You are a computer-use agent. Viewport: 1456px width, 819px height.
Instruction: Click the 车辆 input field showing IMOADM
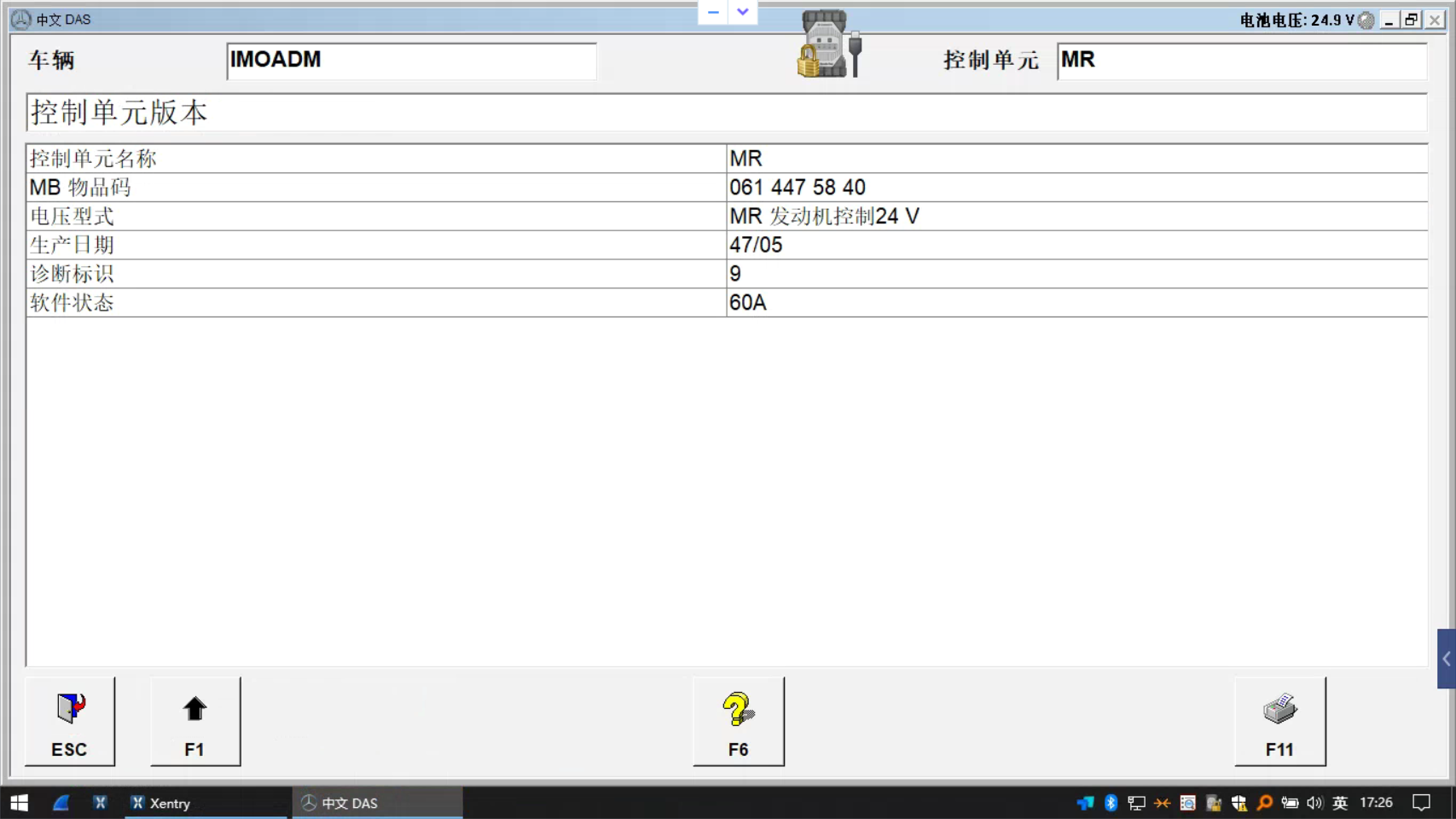coord(411,61)
